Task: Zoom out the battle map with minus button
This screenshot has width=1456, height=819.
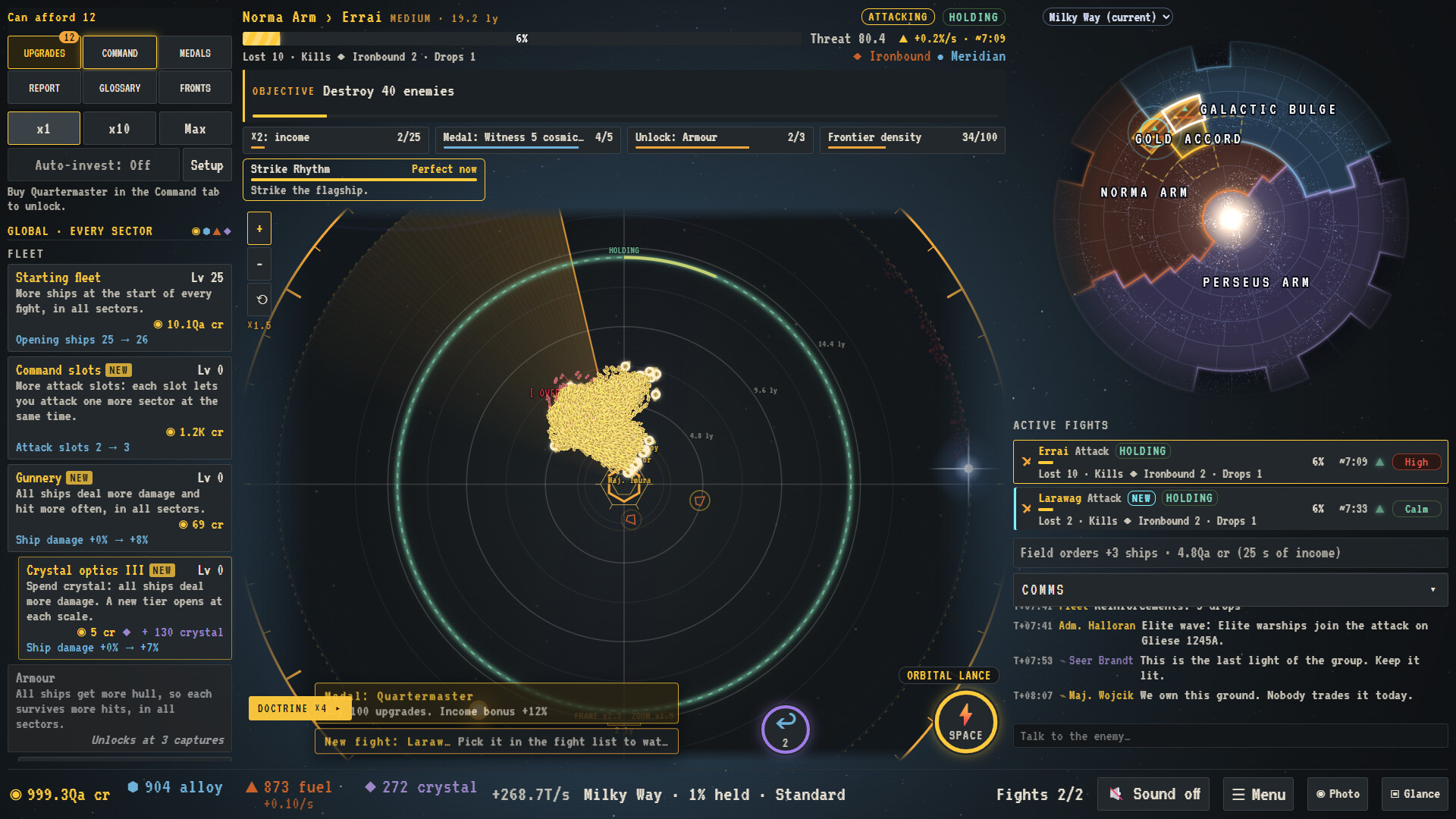Action: [x=259, y=264]
